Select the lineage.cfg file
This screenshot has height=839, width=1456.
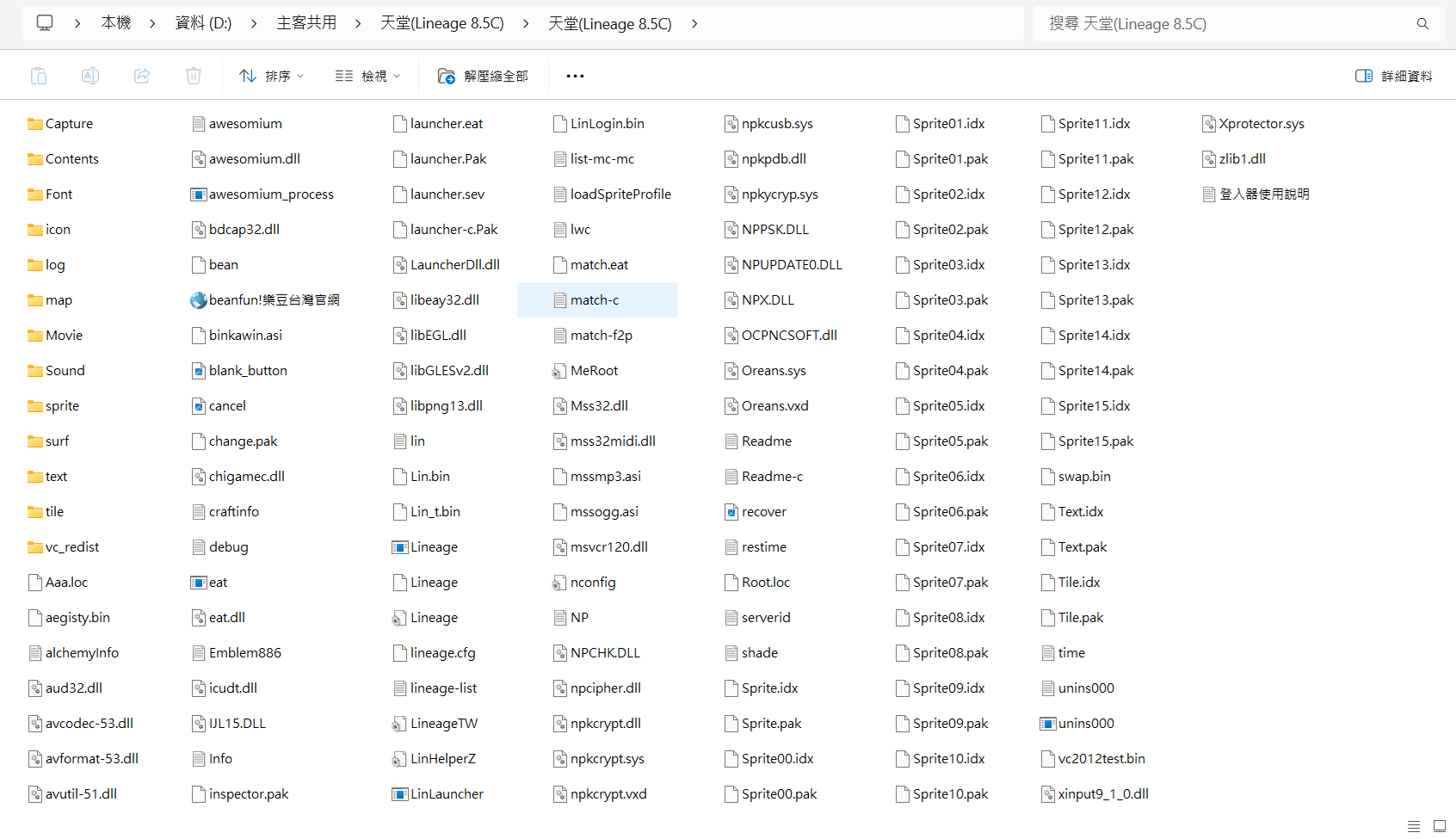[x=434, y=653]
